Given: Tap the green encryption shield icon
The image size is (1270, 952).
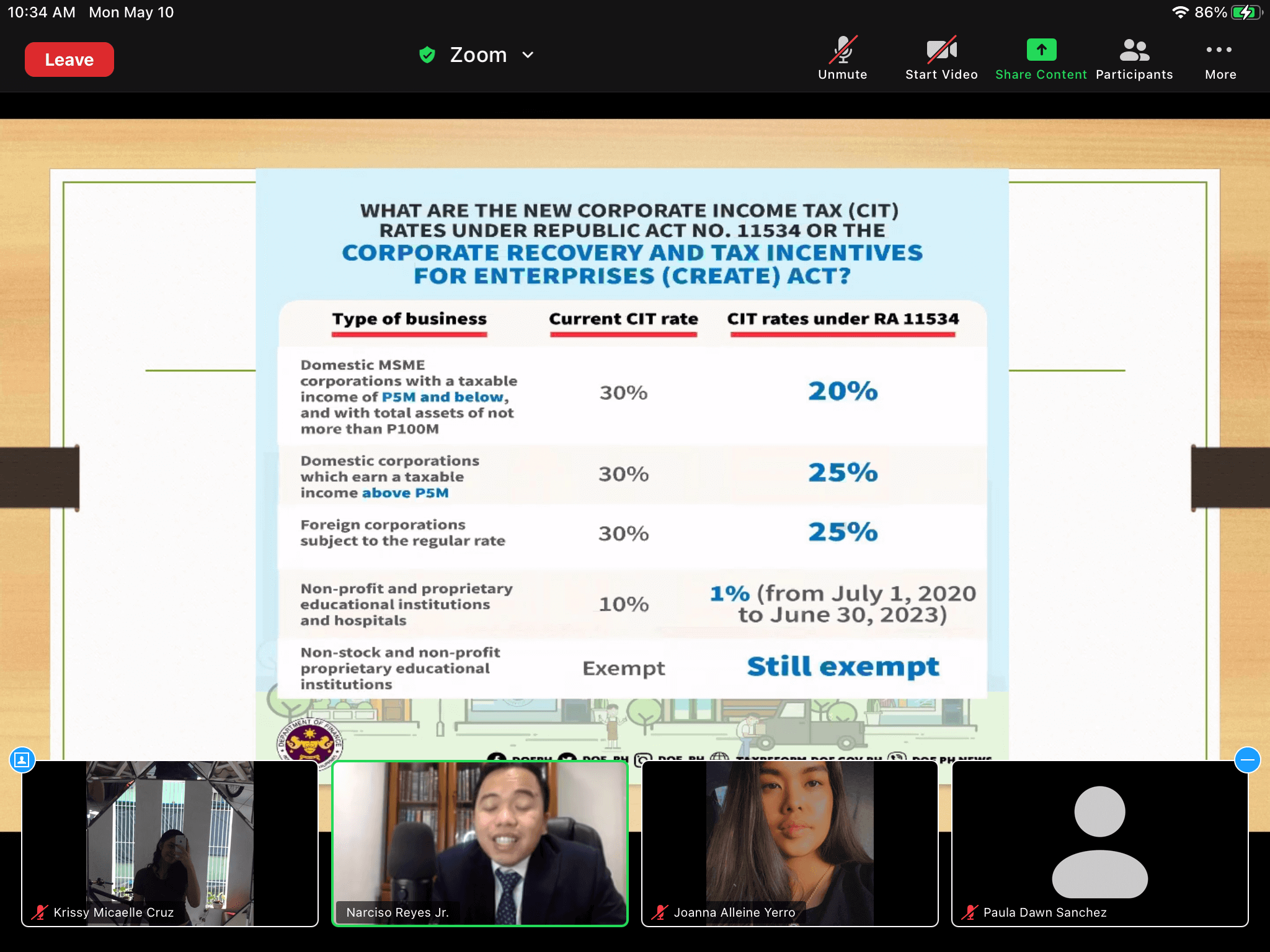Looking at the screenshot, I should (427, 55).
